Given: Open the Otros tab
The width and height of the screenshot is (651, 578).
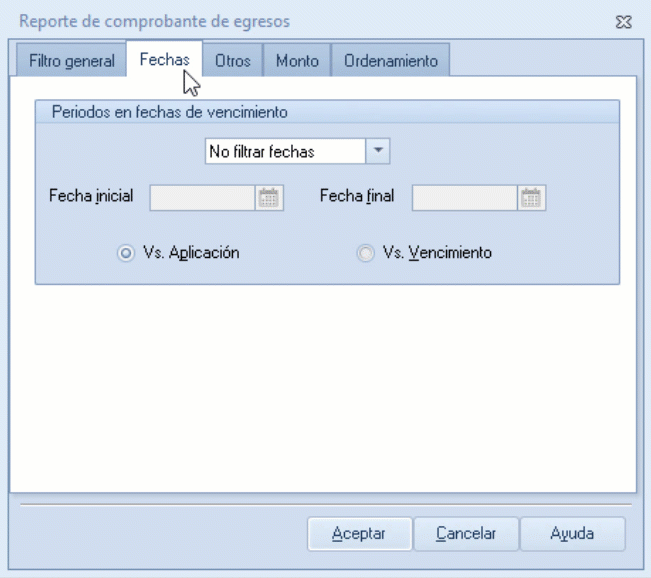Looking at the screenshot, I should 232,61.
